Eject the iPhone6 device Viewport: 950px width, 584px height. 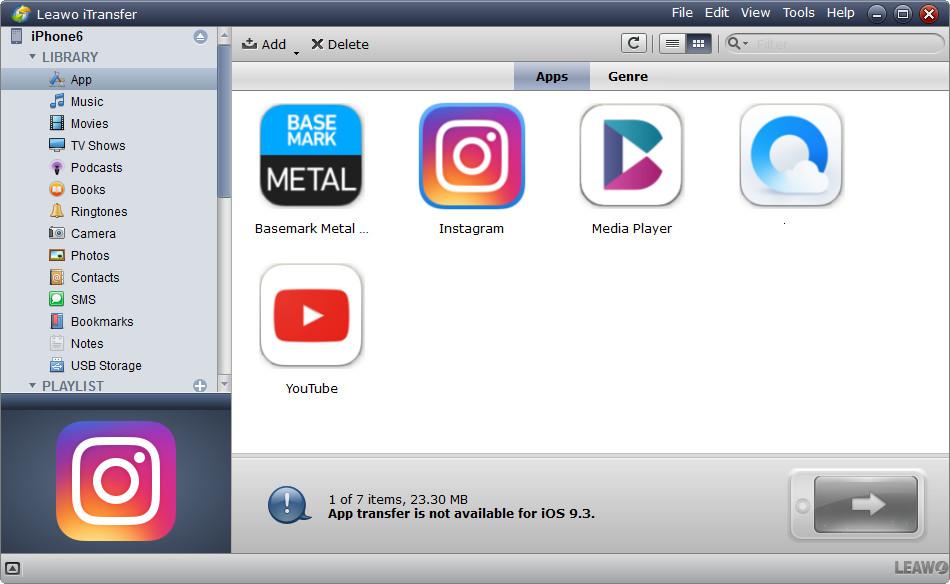point(200,36)
